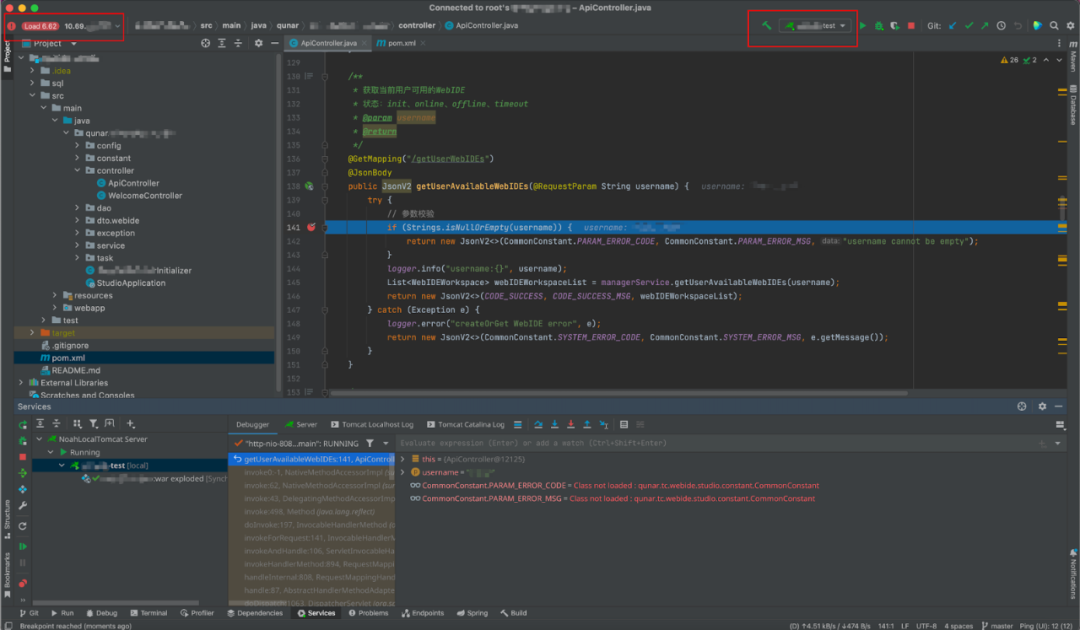The image size is (1080, 630).
Task: Open Services panel settings gear
Action: coord(1042,406)
